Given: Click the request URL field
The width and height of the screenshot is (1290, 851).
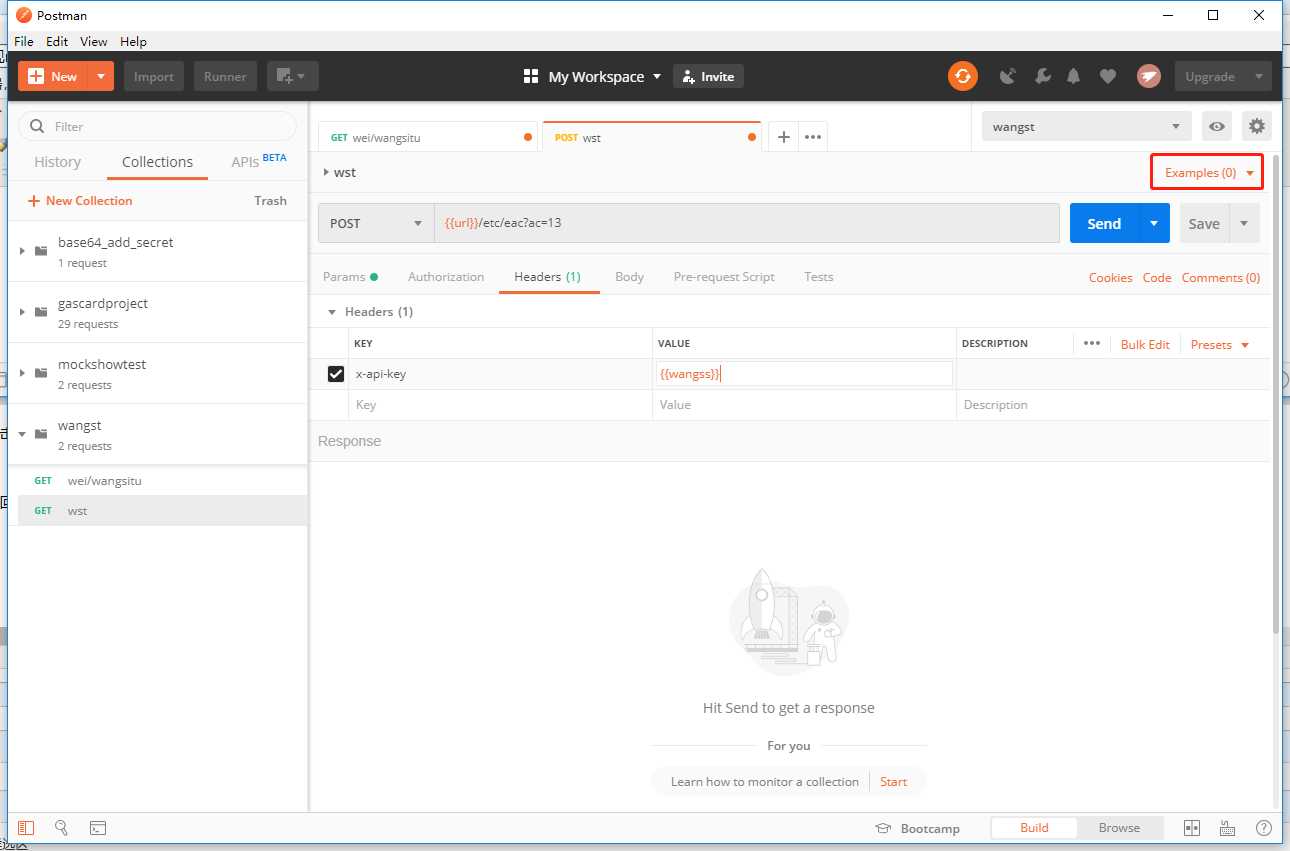Looking at the screenshot, I should tap(747, 223).
